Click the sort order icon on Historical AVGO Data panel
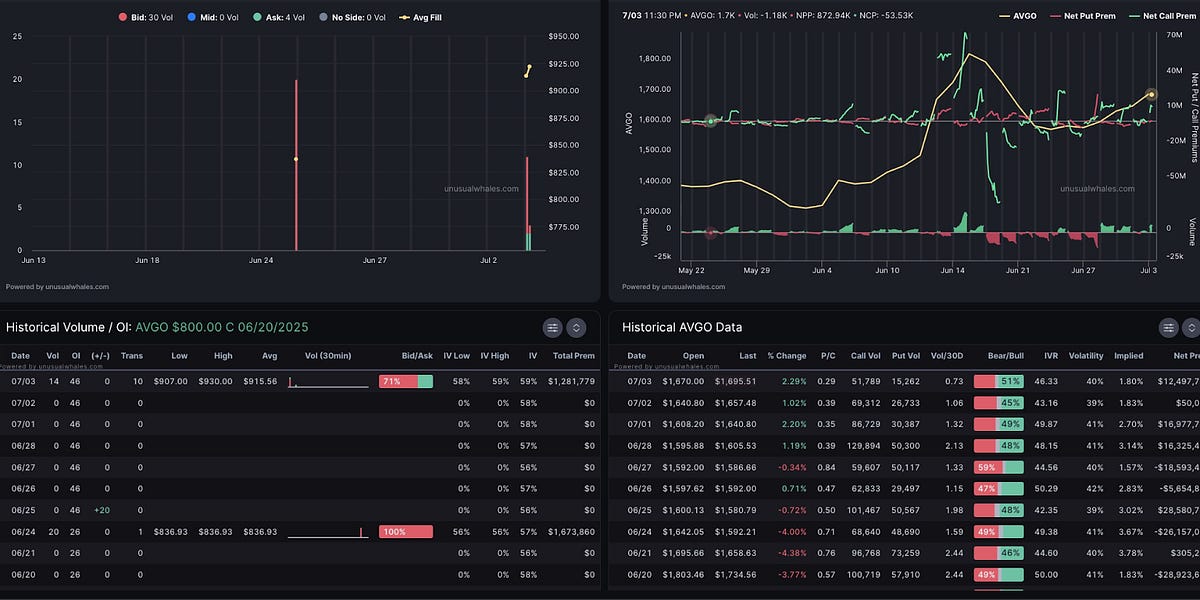This screenshot has height=600, width=1200. [1191, 327]
